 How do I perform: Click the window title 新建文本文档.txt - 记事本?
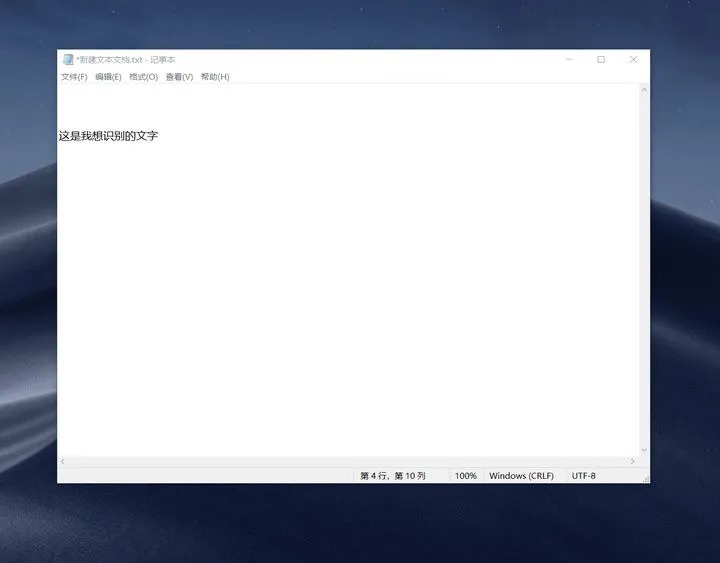[125, 60]
